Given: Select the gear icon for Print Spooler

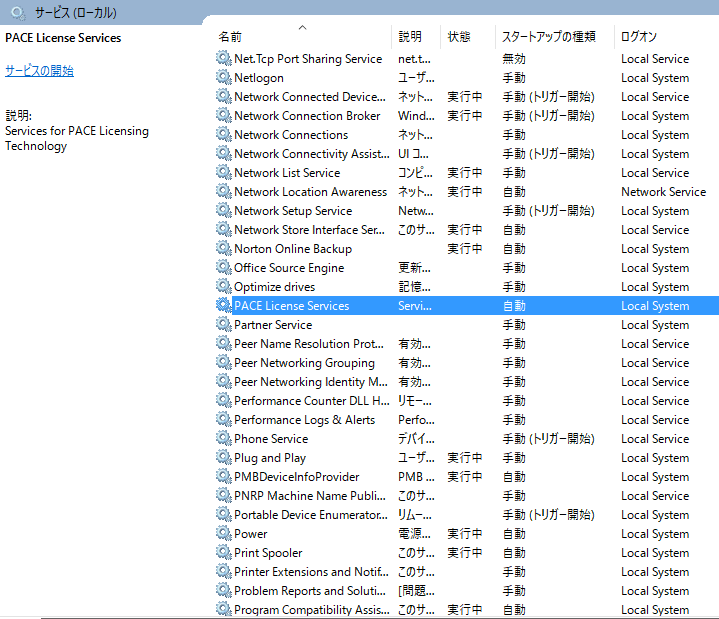Looking at the screenshot, I should coord(223,553).
